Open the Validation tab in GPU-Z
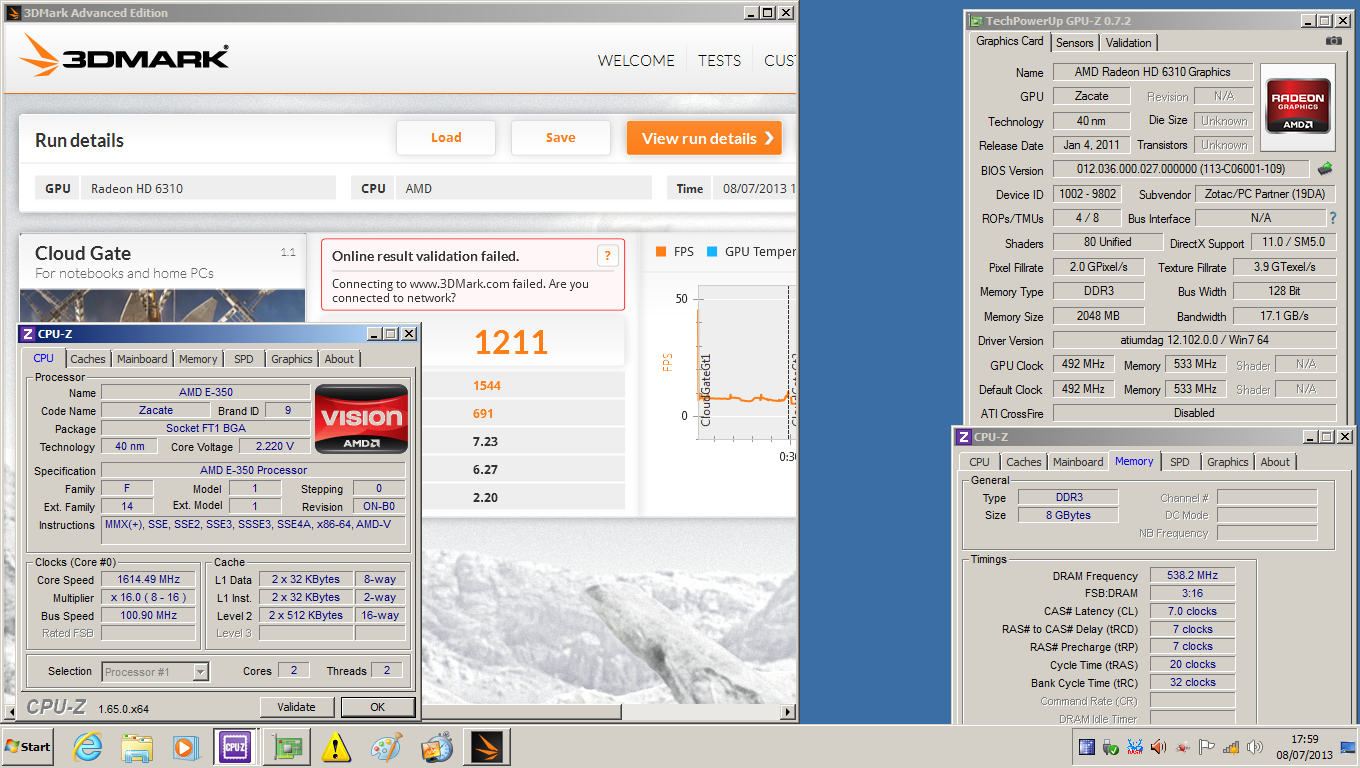The image size is (1360, 768). pyautogui.click(x=1129, y=43)
